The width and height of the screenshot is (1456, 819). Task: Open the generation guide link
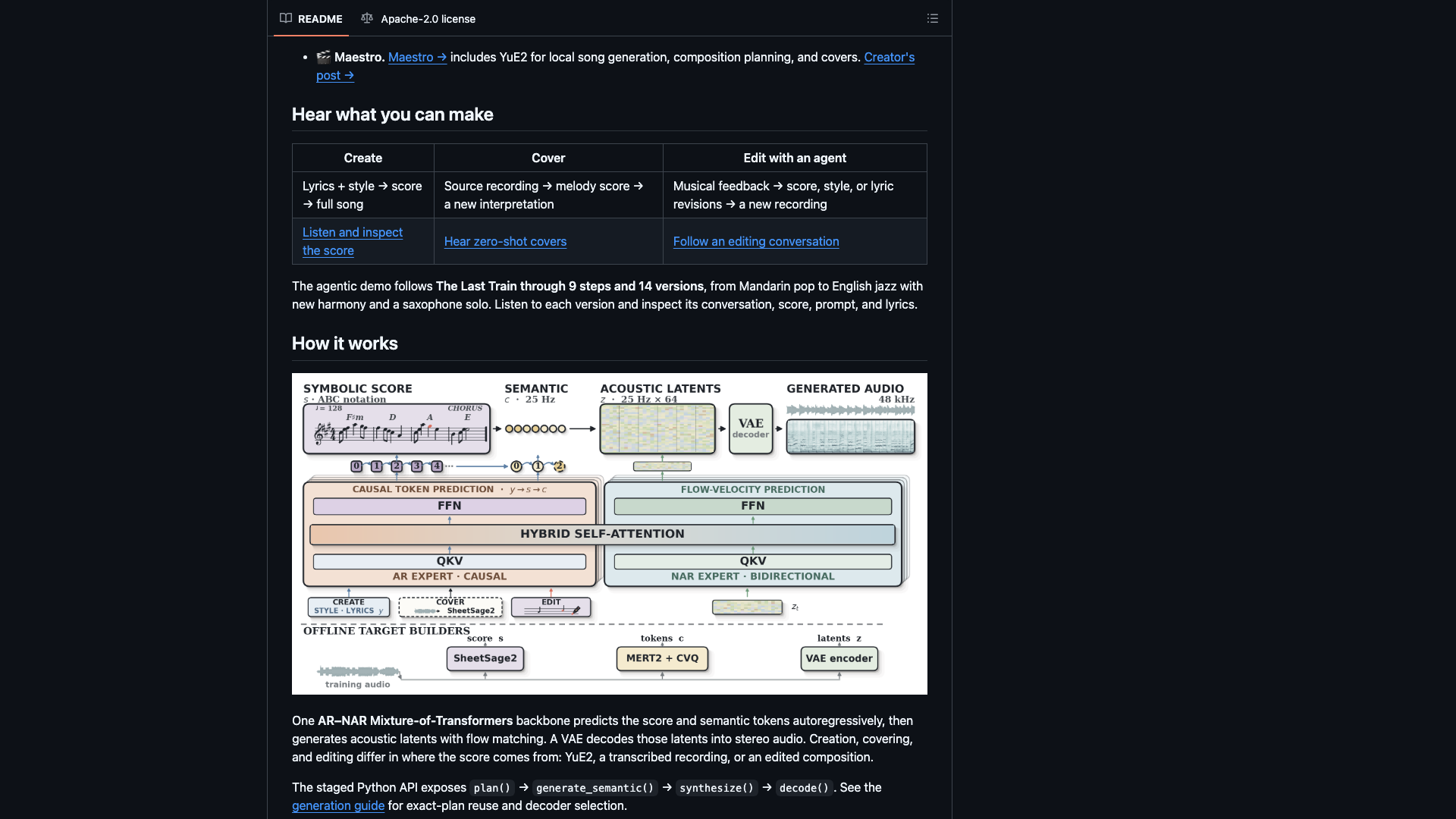click(338, 805)
